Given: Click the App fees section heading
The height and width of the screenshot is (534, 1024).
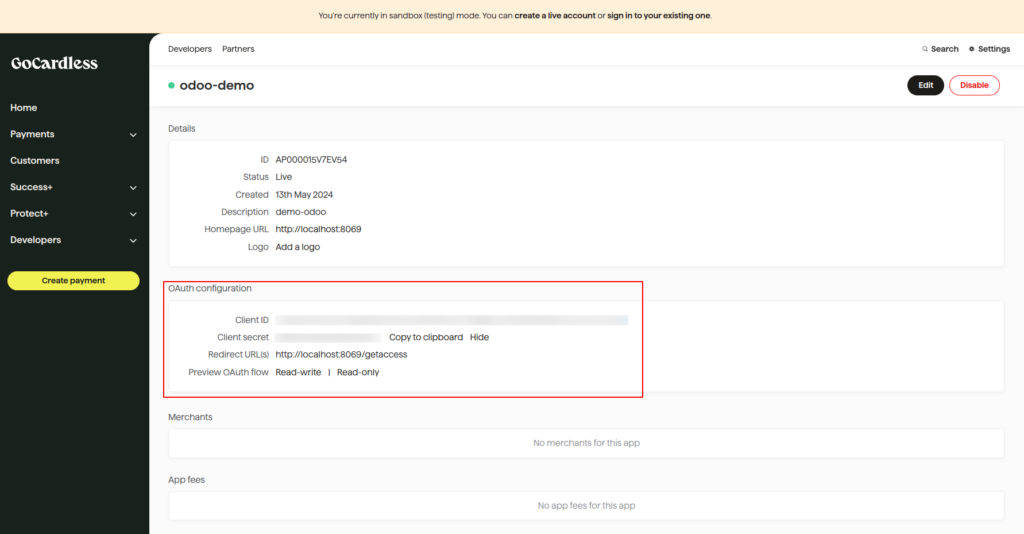Looking at the screenshot, I should click(x=187, y=480).
